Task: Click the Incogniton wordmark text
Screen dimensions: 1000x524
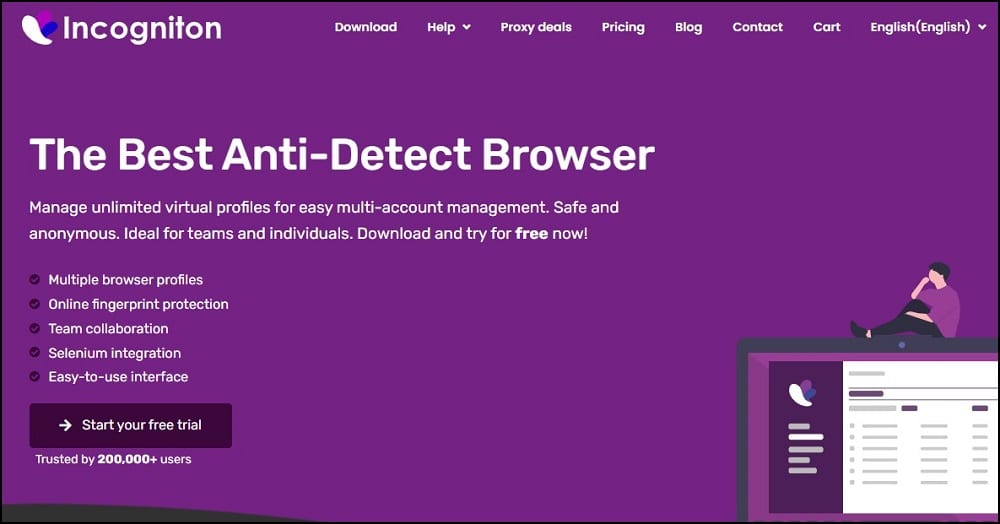Action: click(142, 29)
